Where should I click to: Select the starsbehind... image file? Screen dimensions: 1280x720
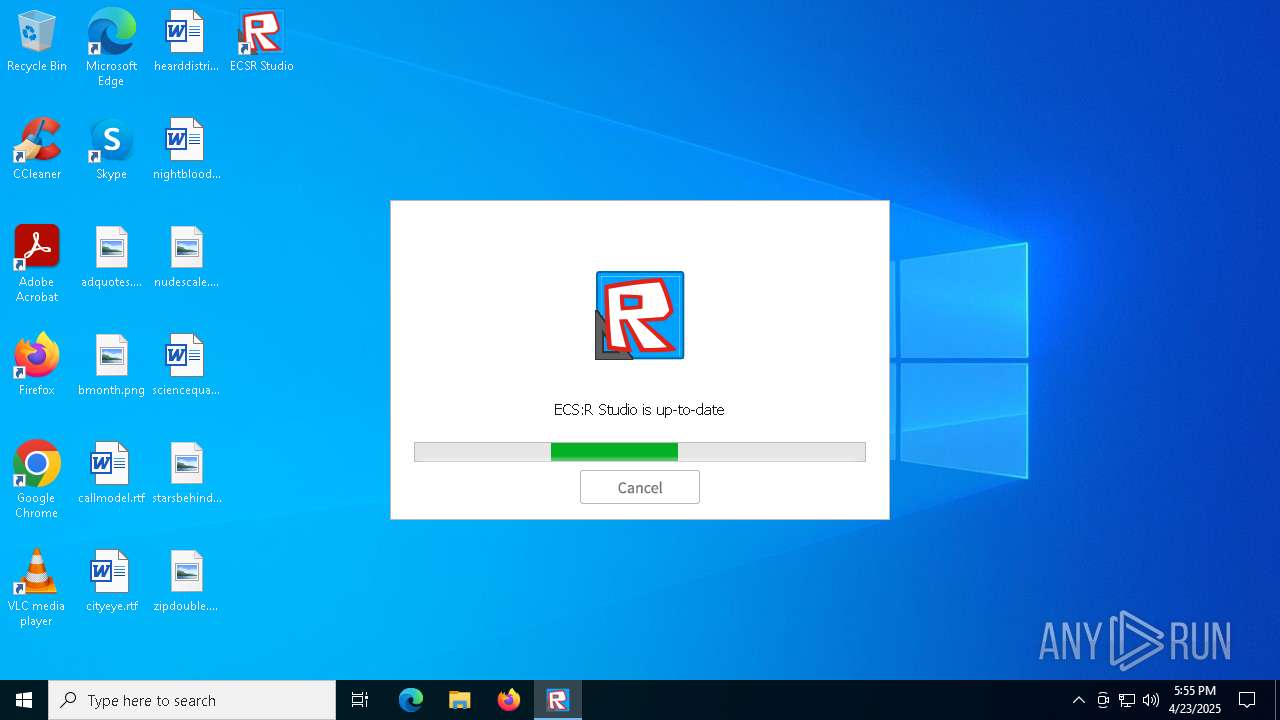[x=186, y=474]
